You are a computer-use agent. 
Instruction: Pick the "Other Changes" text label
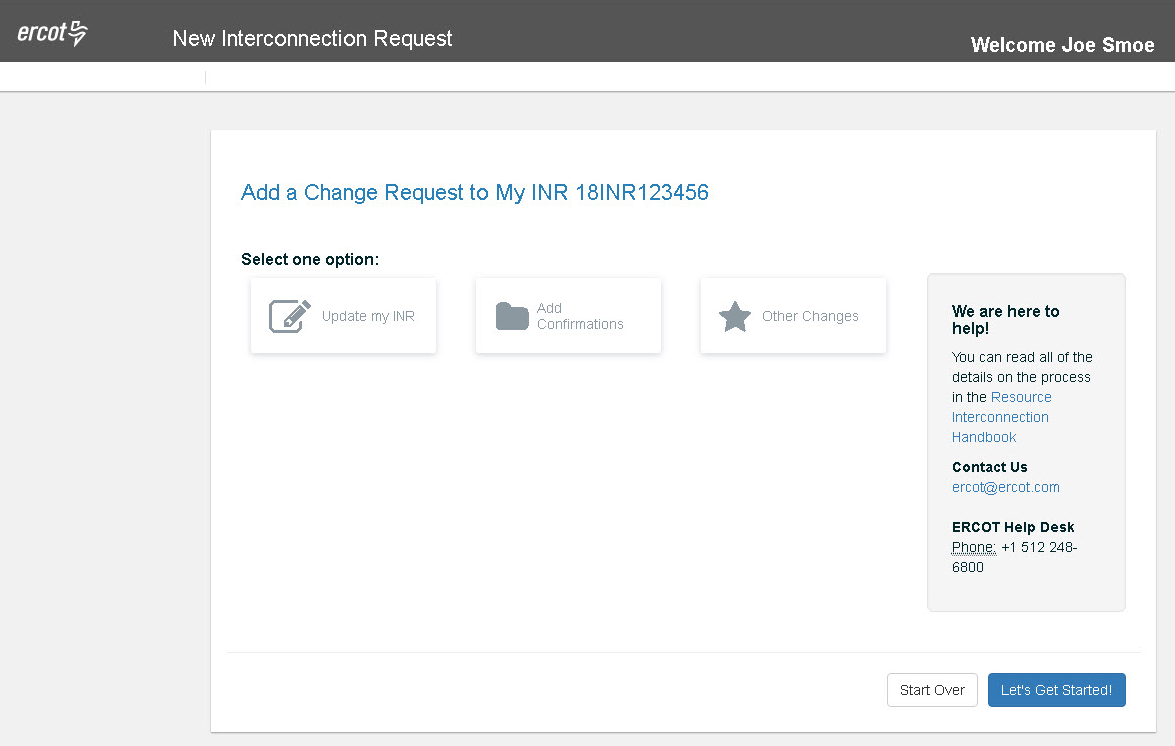[x=810, y=316]
